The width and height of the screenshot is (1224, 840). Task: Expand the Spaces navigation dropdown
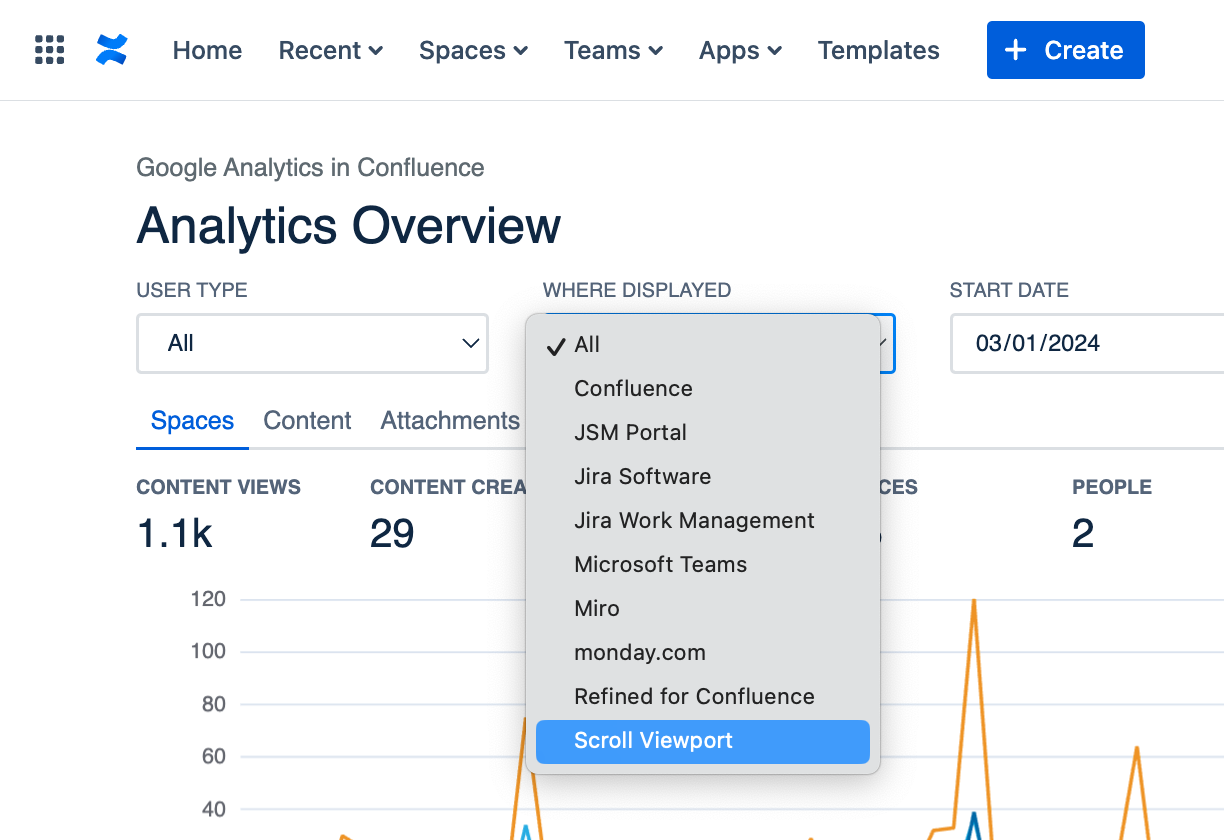click(473, 50)
